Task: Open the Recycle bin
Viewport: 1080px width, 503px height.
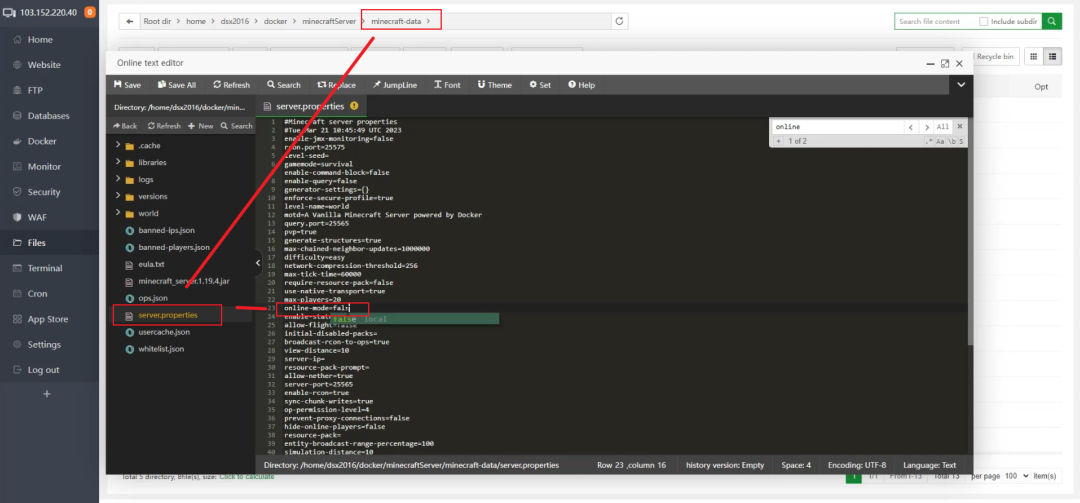Action: click(990, 57)
